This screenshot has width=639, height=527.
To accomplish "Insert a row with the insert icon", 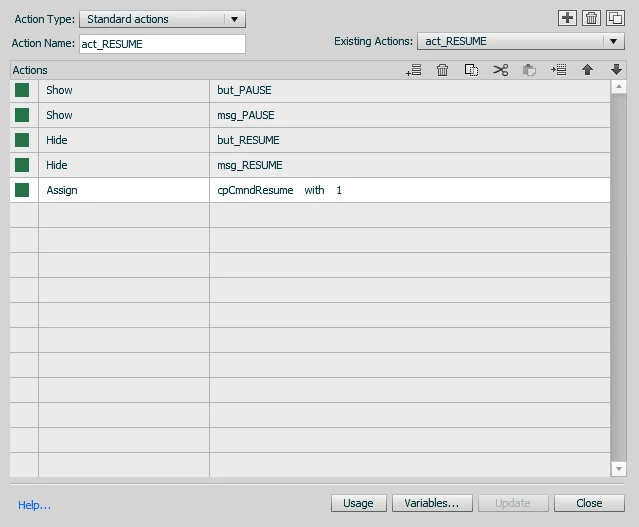I will pos(558,70).
